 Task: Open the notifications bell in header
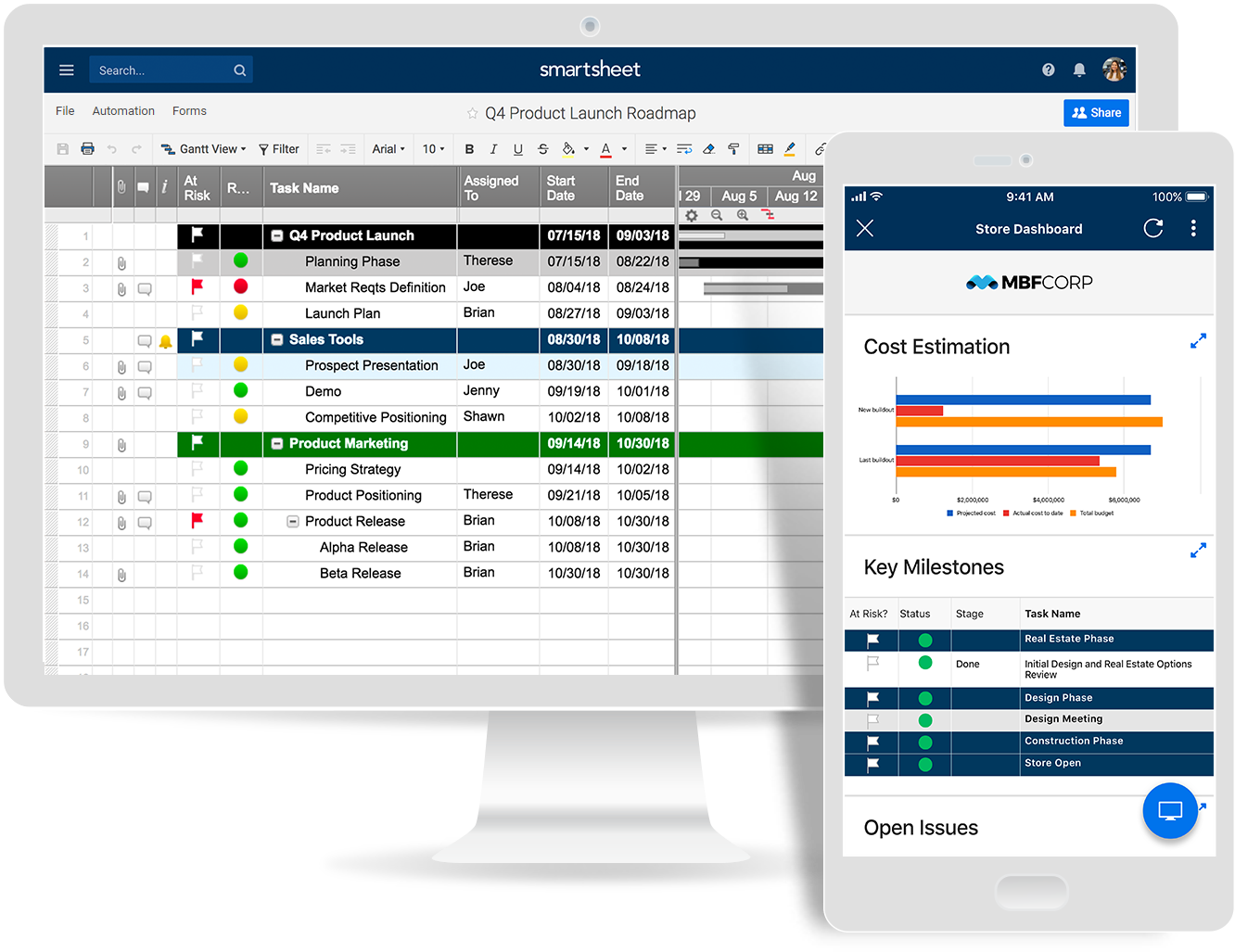click(1079, 70)
